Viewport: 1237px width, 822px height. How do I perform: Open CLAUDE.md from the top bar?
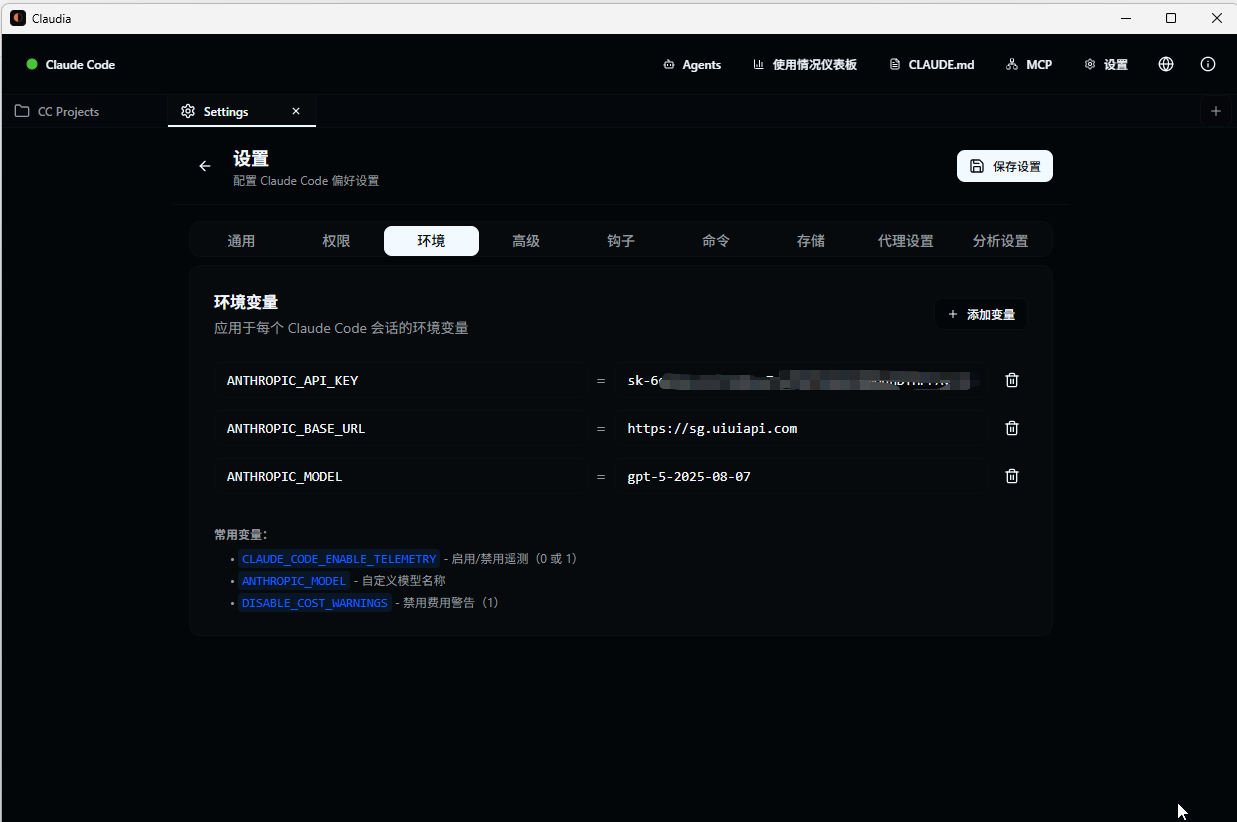point(931,64)
